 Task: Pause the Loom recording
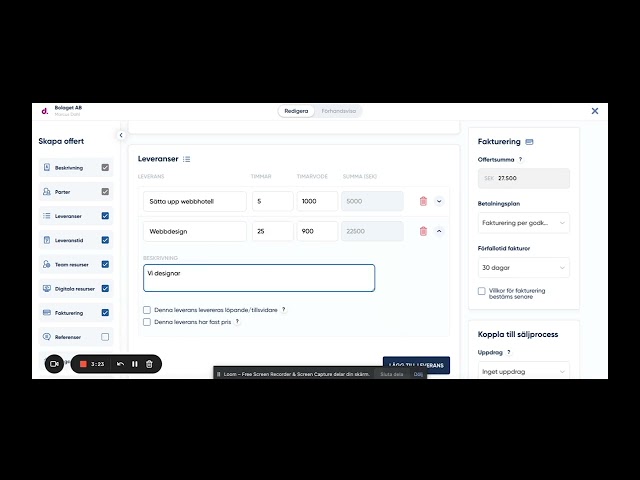[x=135, y=364]
